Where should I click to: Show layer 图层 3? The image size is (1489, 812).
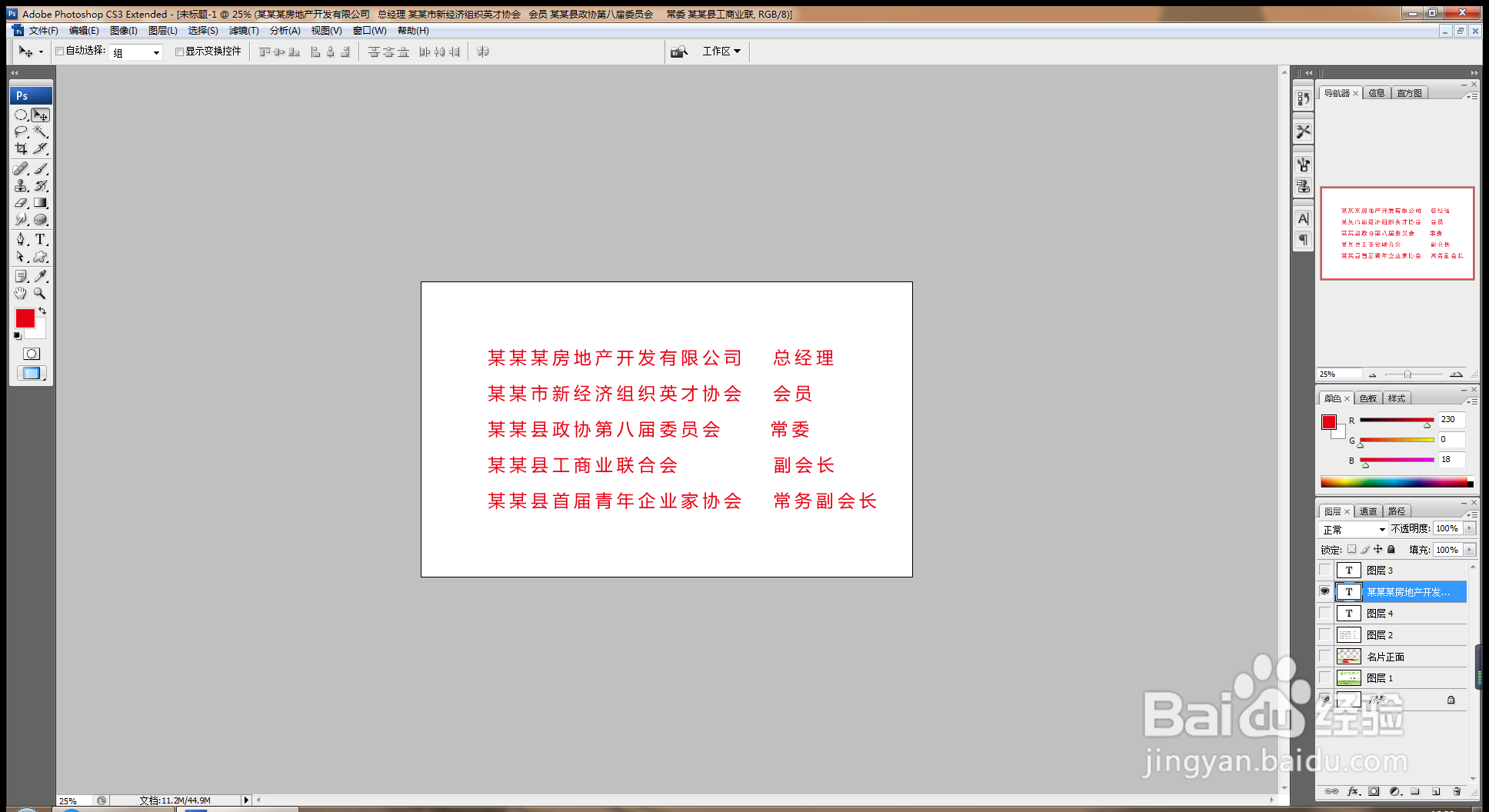(x=1324, y=570)
